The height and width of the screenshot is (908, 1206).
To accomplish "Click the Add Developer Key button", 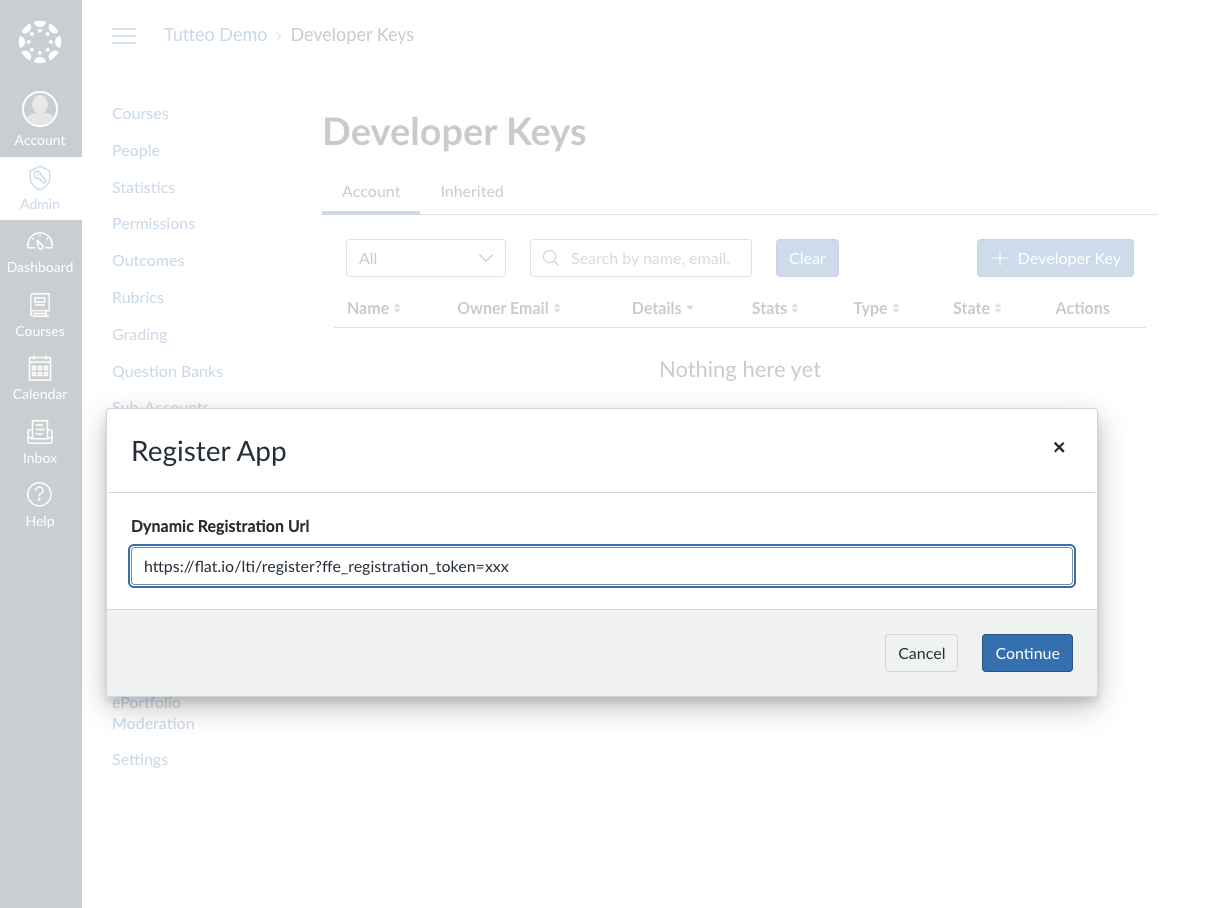I will [1055, 258].
